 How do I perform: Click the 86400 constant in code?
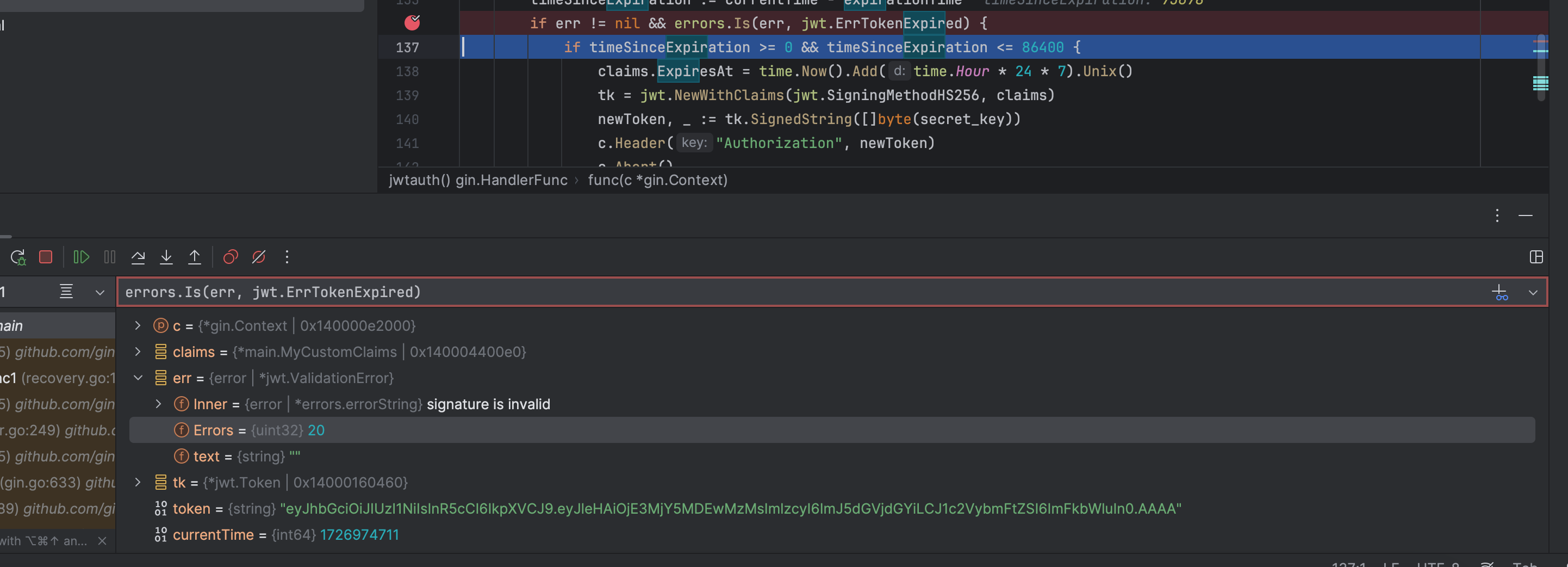click(1043, 47)
